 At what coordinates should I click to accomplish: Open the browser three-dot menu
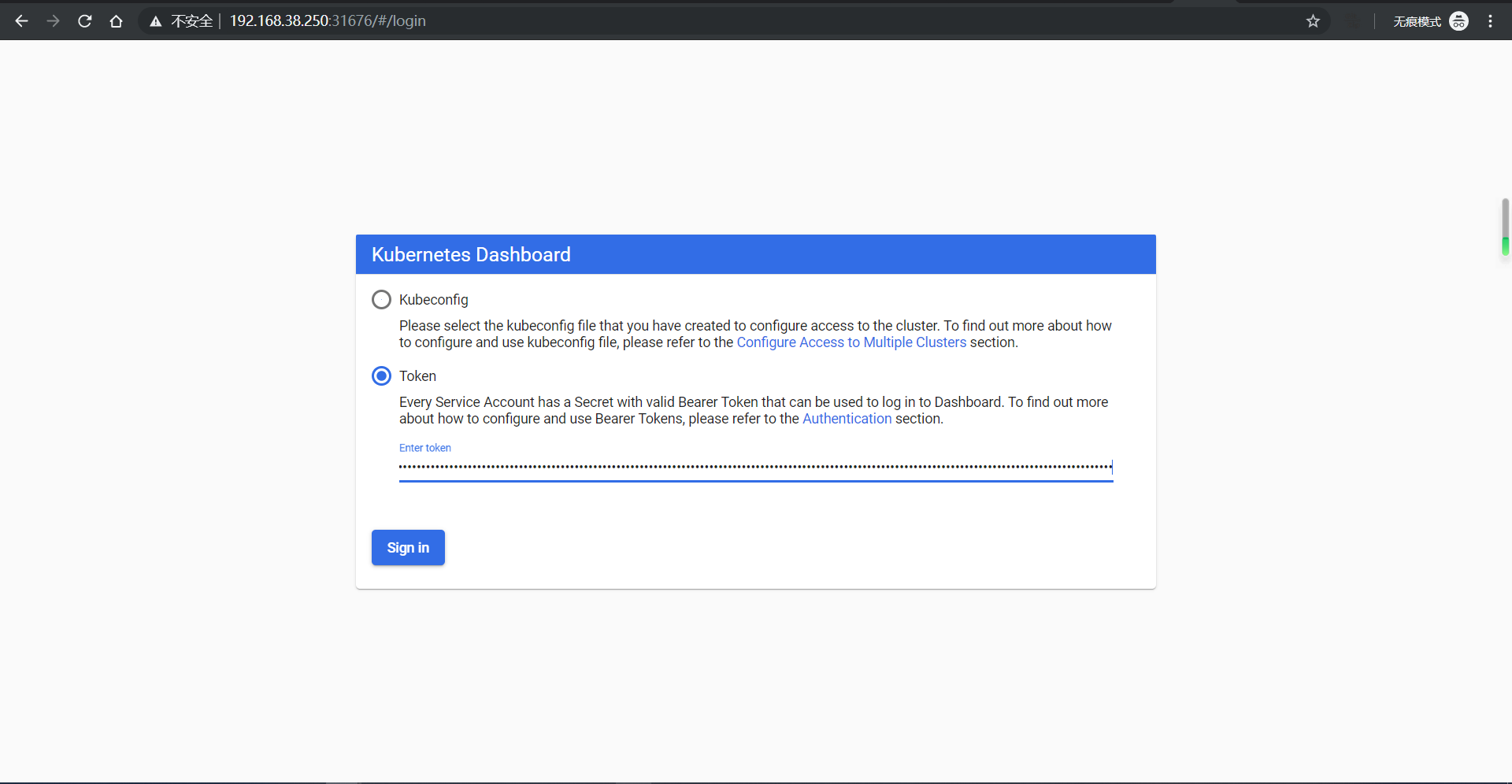point(1490,21)
